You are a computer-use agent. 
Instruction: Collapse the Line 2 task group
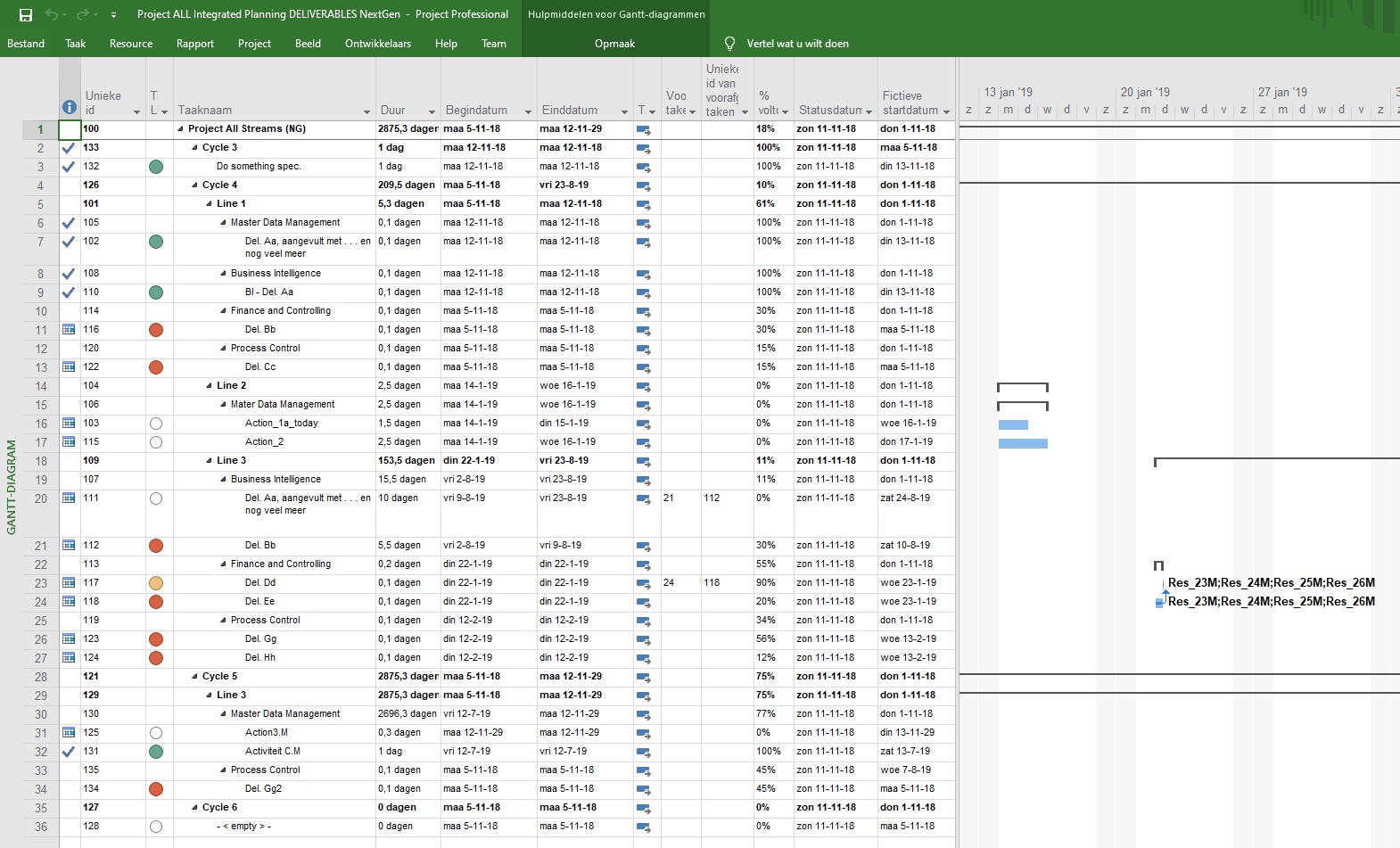(210, 386)
